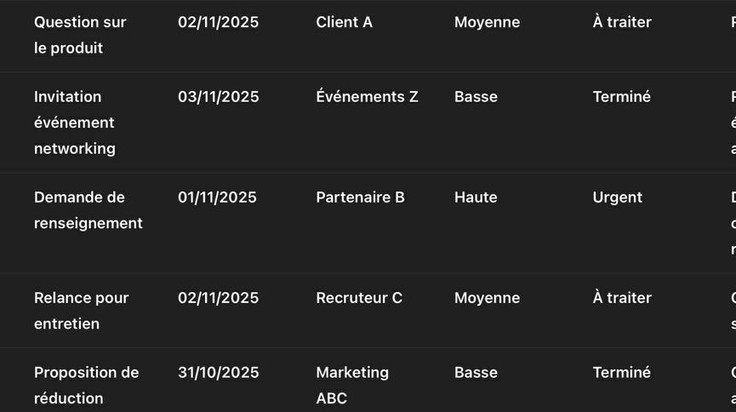Select the 'Marketing ABC' cell

[x=353, y=385]
